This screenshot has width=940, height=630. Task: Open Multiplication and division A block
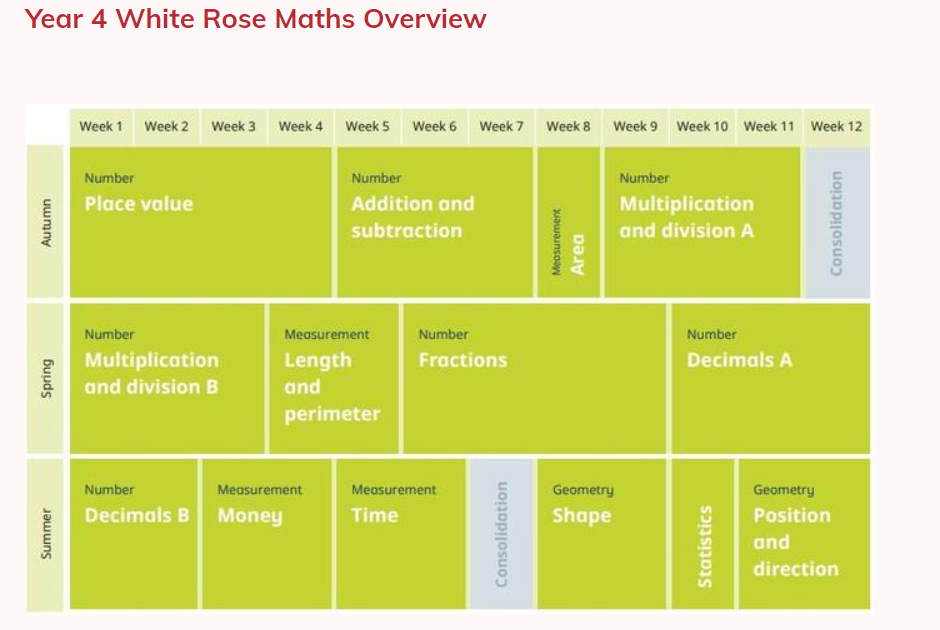click(702, 223)
